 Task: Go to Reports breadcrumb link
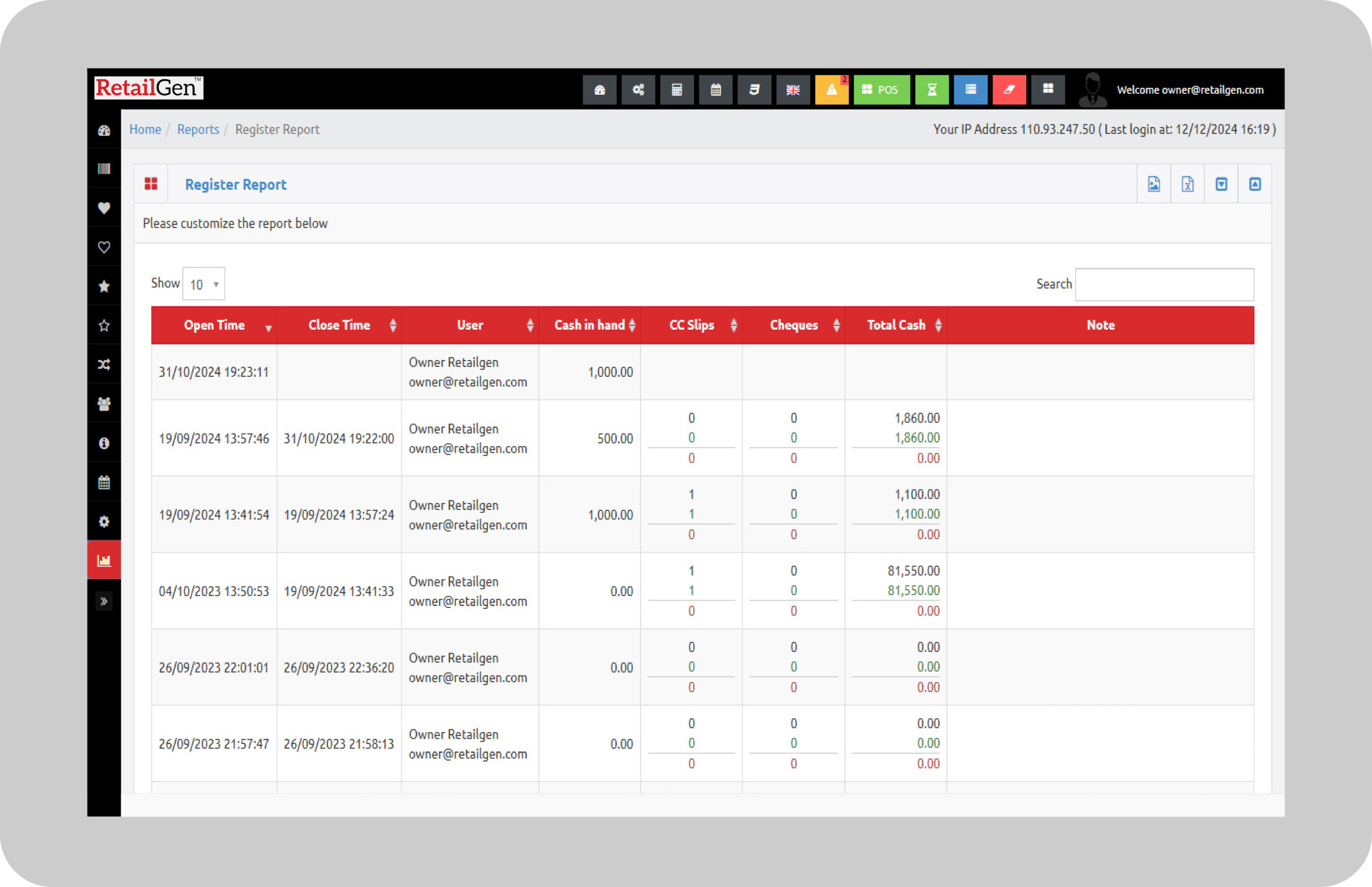click(198, 130)
